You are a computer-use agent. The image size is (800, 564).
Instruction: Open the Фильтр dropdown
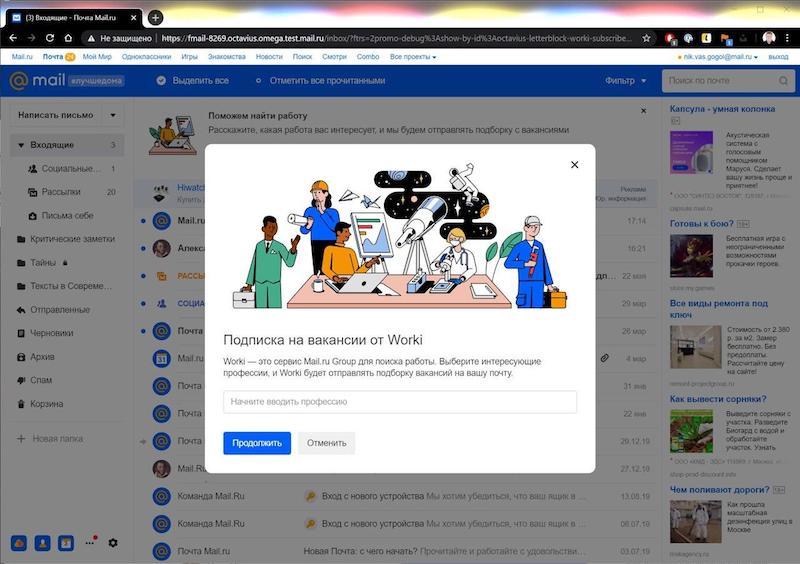point(626,81)
